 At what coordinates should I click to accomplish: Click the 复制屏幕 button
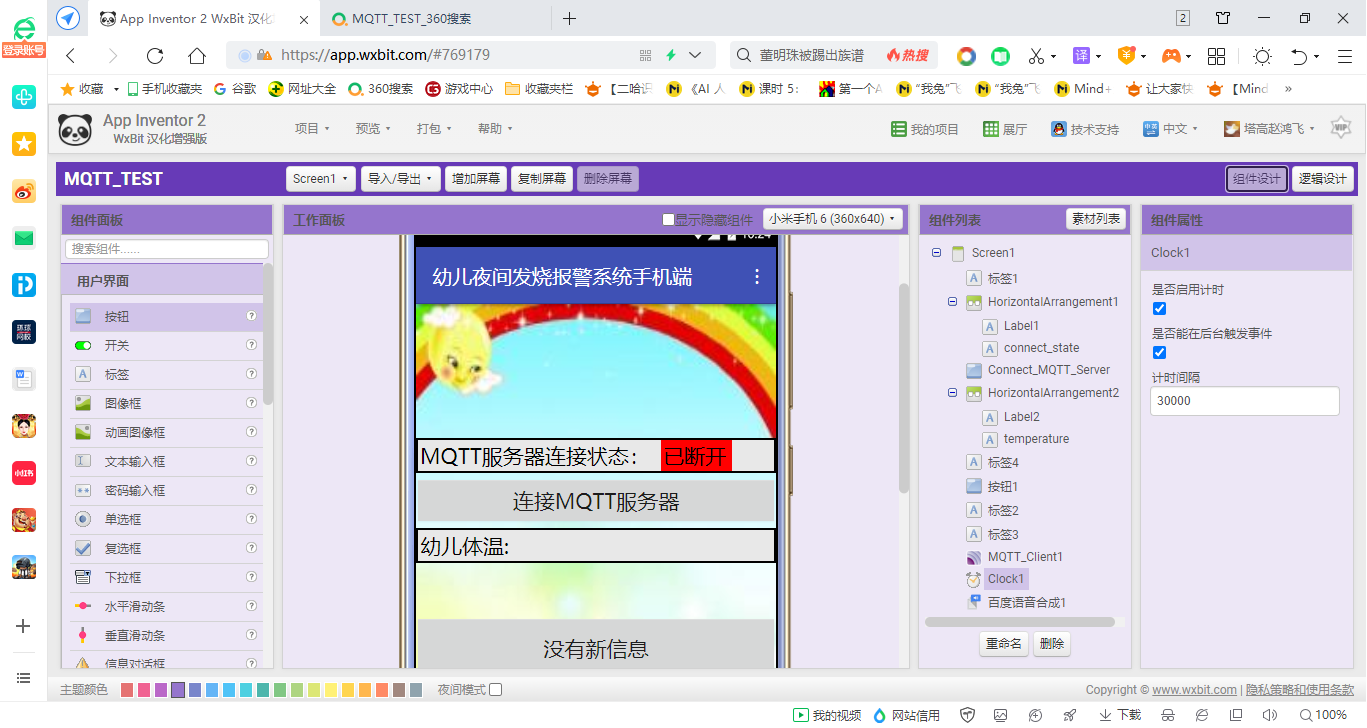(542, 179)
